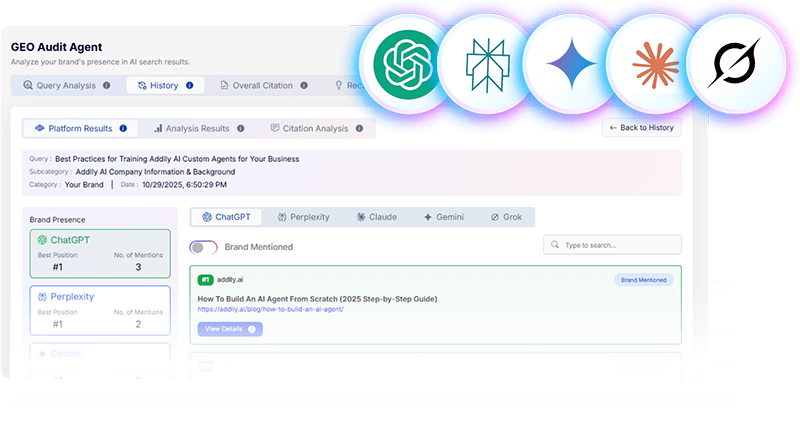Click the Brand Mentioned badge on result
The image size is (800, 427).
(x=643, y=280)
